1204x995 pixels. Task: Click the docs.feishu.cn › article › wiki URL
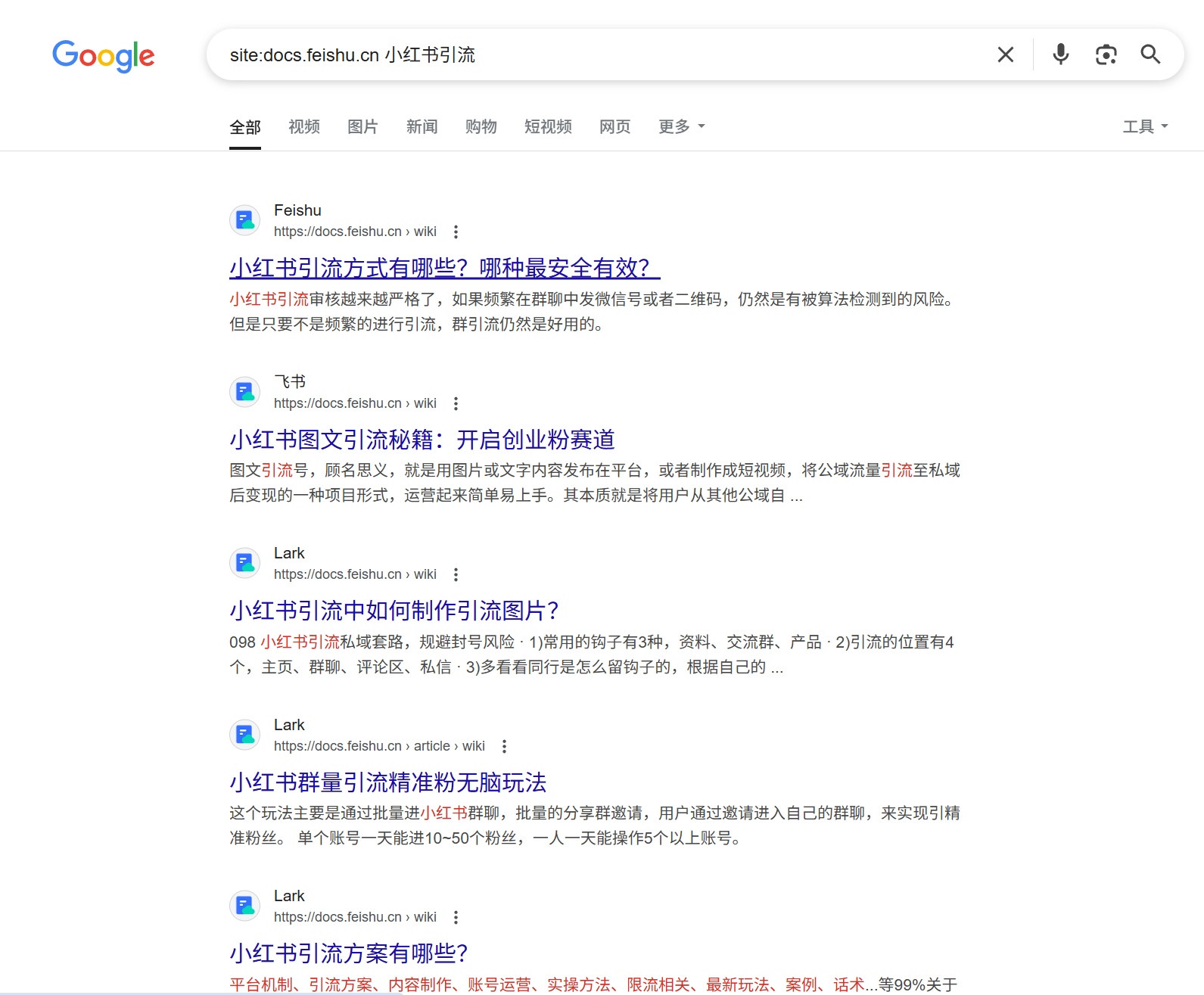tap(379, 746)
